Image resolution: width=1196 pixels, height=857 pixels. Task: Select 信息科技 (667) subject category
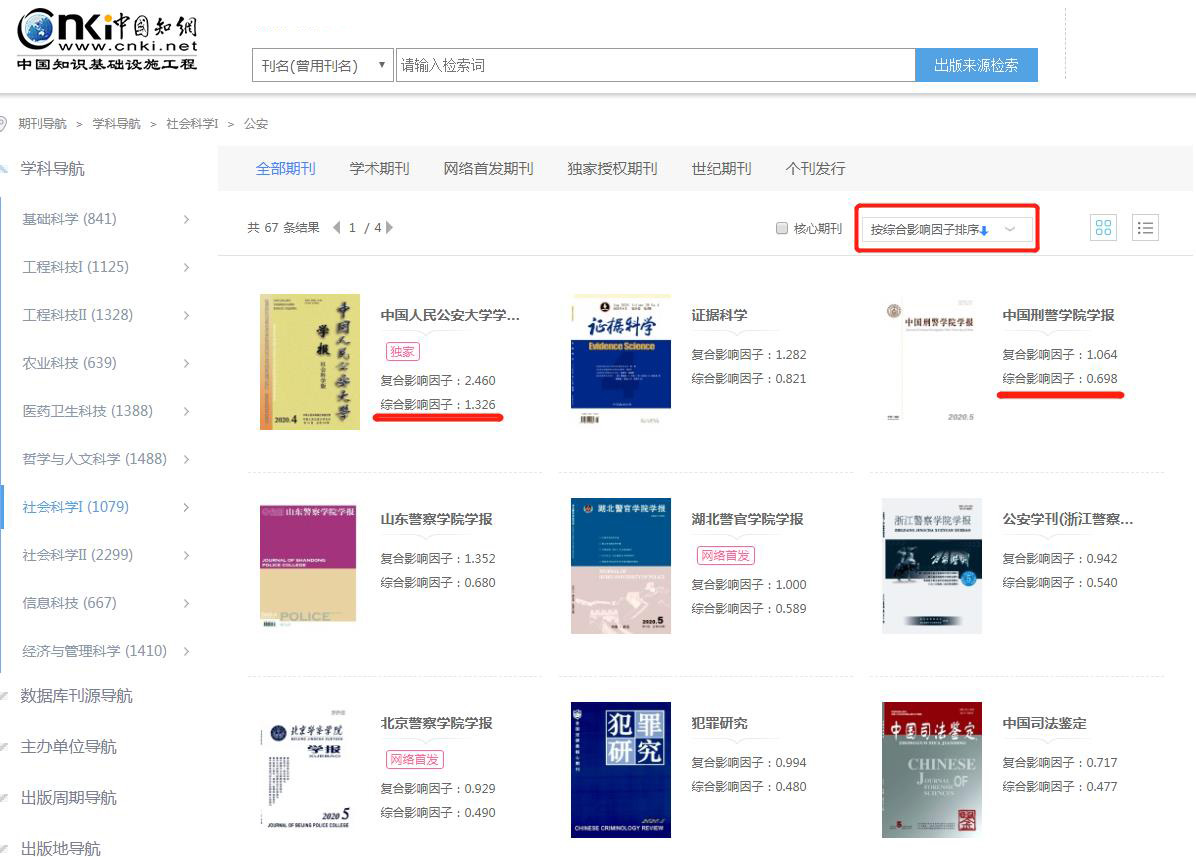click(x=69, y=603)
